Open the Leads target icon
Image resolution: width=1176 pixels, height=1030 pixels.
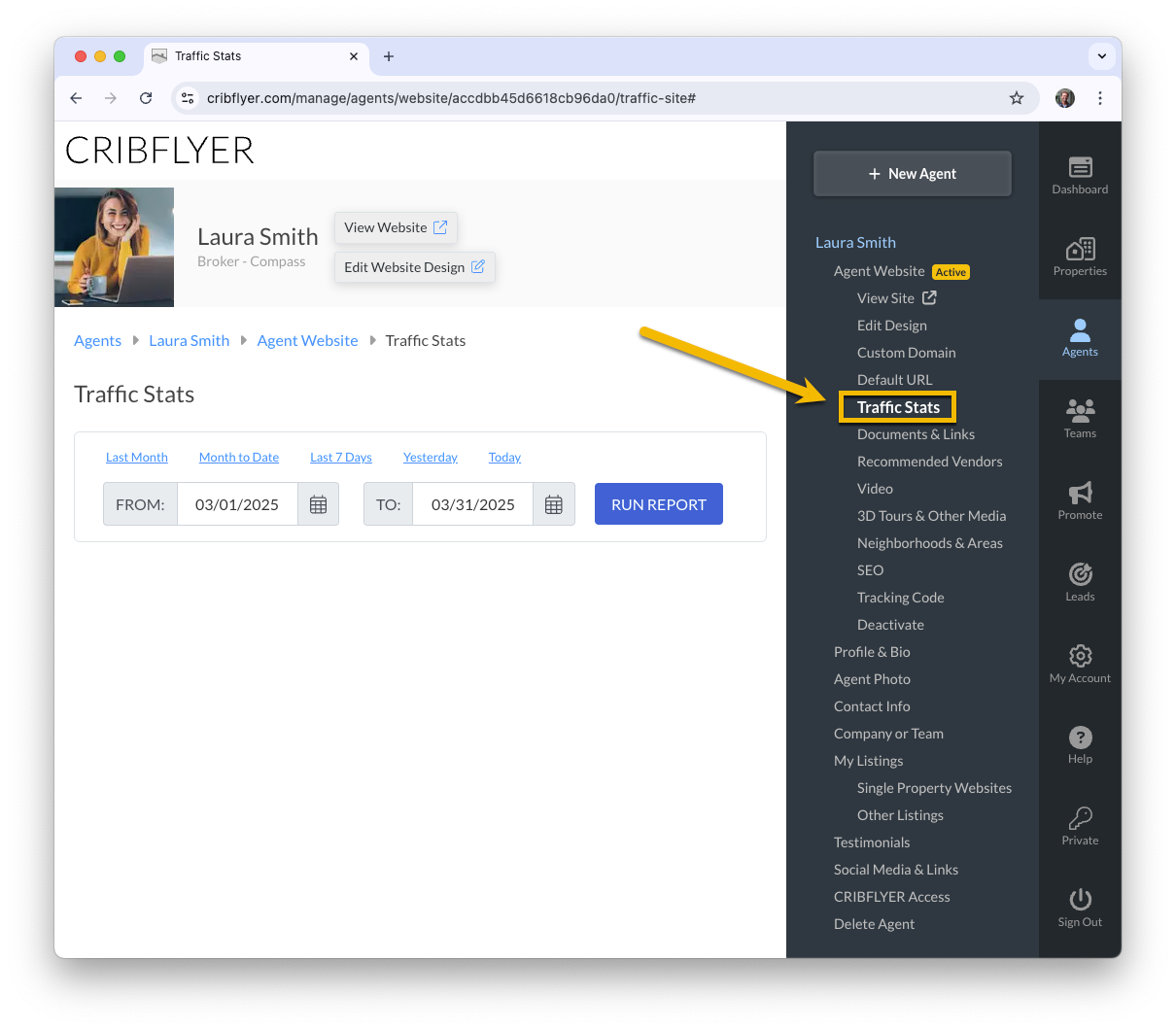(1080, 573)
